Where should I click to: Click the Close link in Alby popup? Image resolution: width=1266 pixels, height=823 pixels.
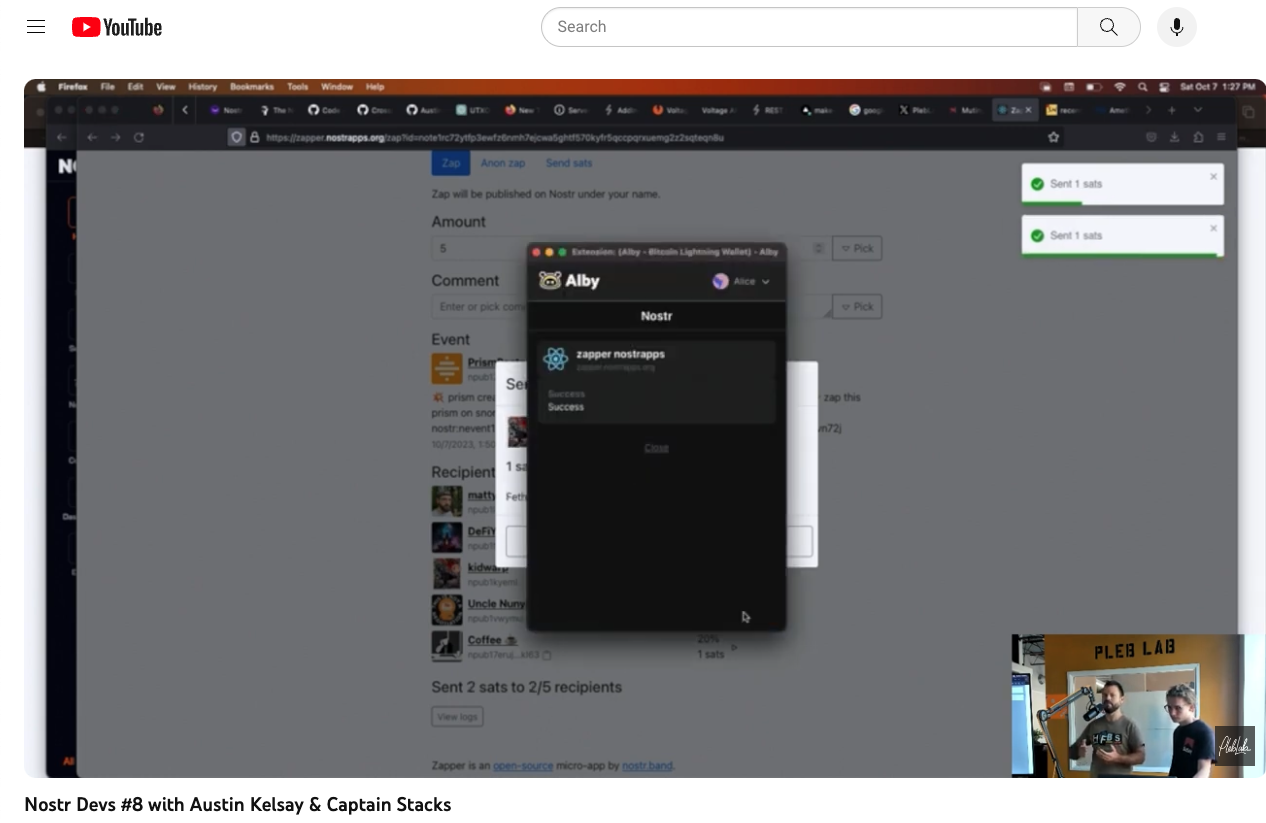[656, 447]
